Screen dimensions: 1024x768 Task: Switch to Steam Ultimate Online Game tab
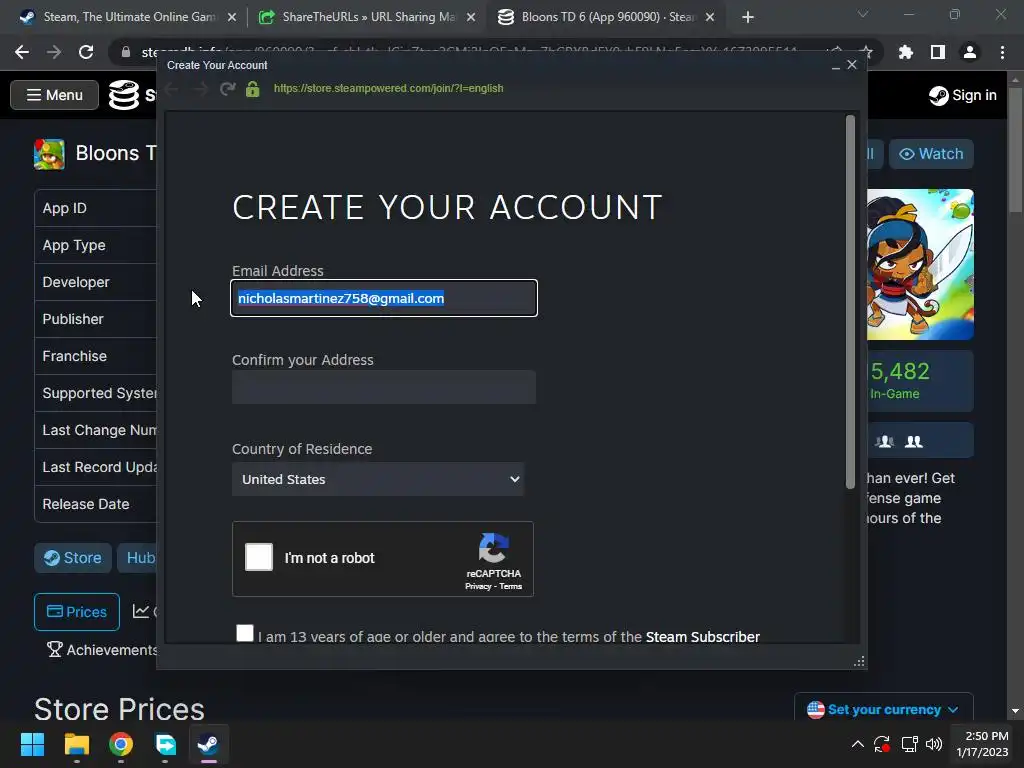pos(127,17)
